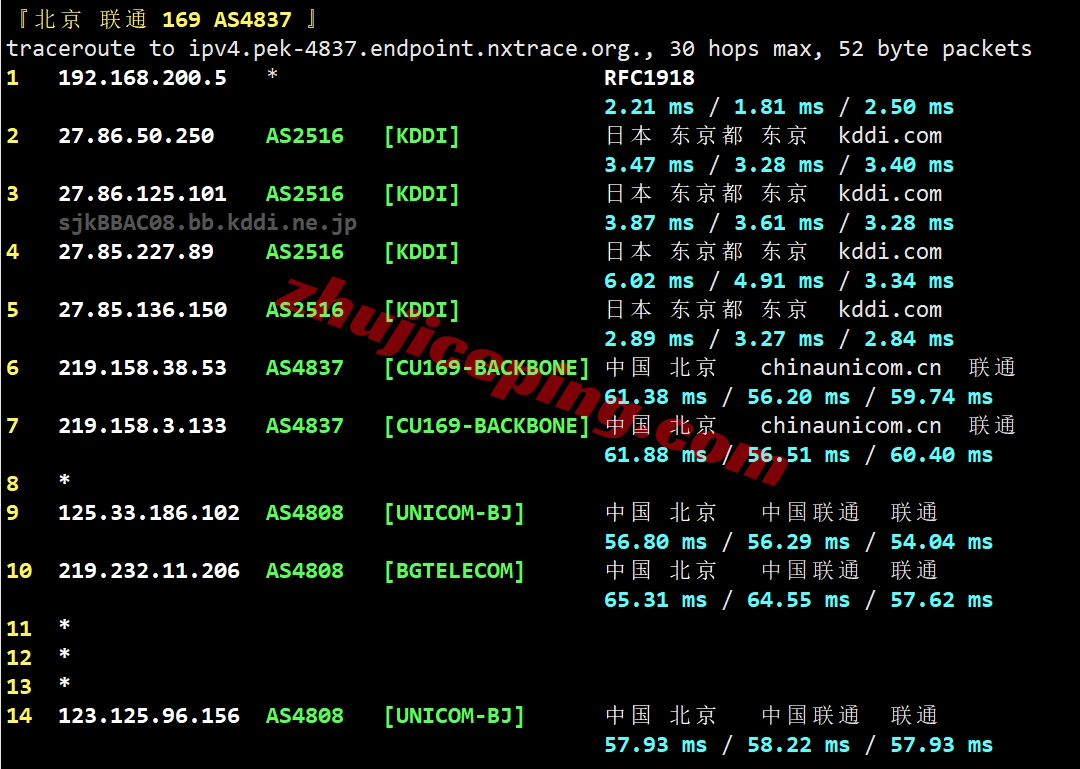Image resolution: width=1080 pixels, height=769 pixels.
Task: Click the IP address 27.85.227.89
Action: [136, 252]
